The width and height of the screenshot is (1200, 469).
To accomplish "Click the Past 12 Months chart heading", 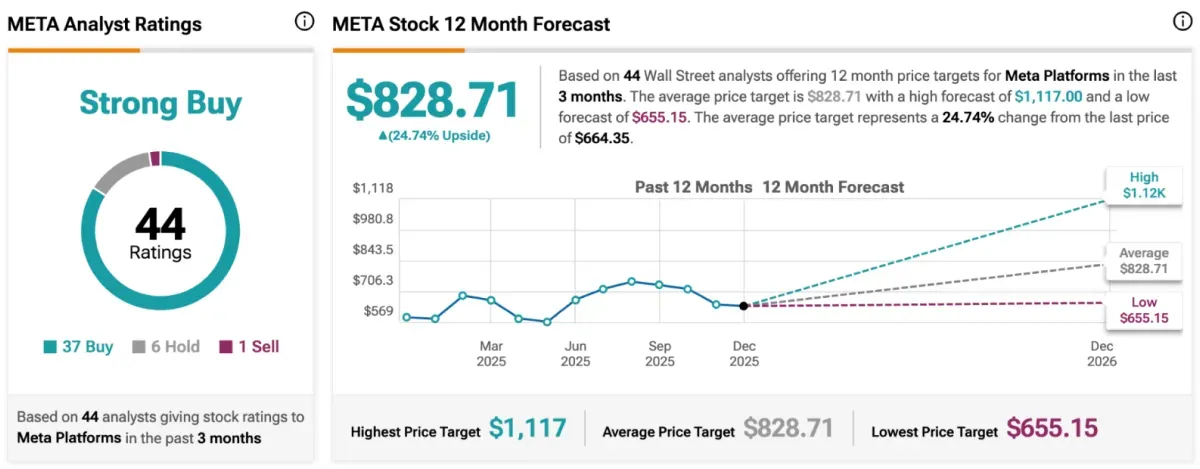I will 694,187.
